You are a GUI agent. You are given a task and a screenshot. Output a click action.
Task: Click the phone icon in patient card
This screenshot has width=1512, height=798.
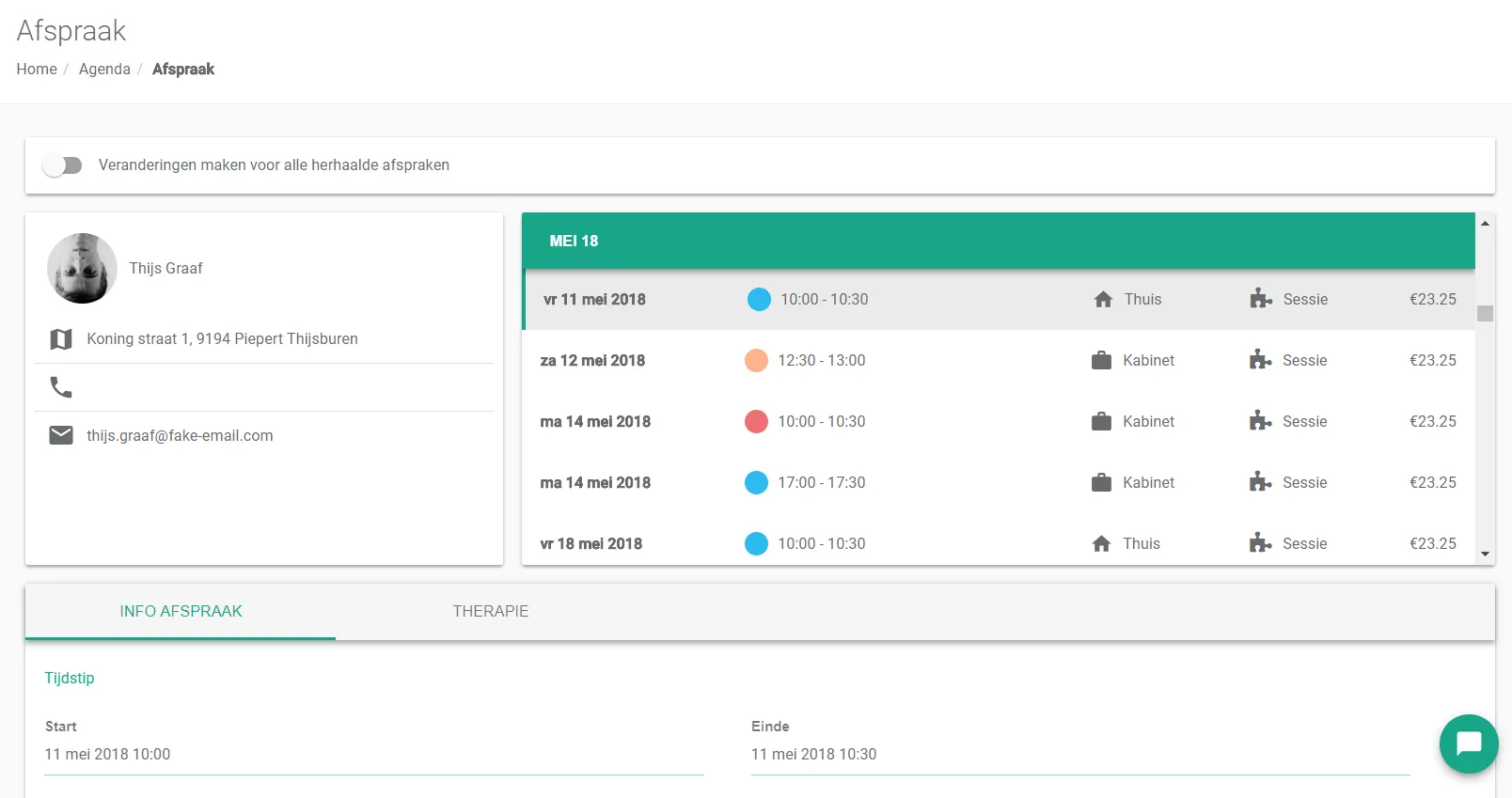tap(61, 387)
